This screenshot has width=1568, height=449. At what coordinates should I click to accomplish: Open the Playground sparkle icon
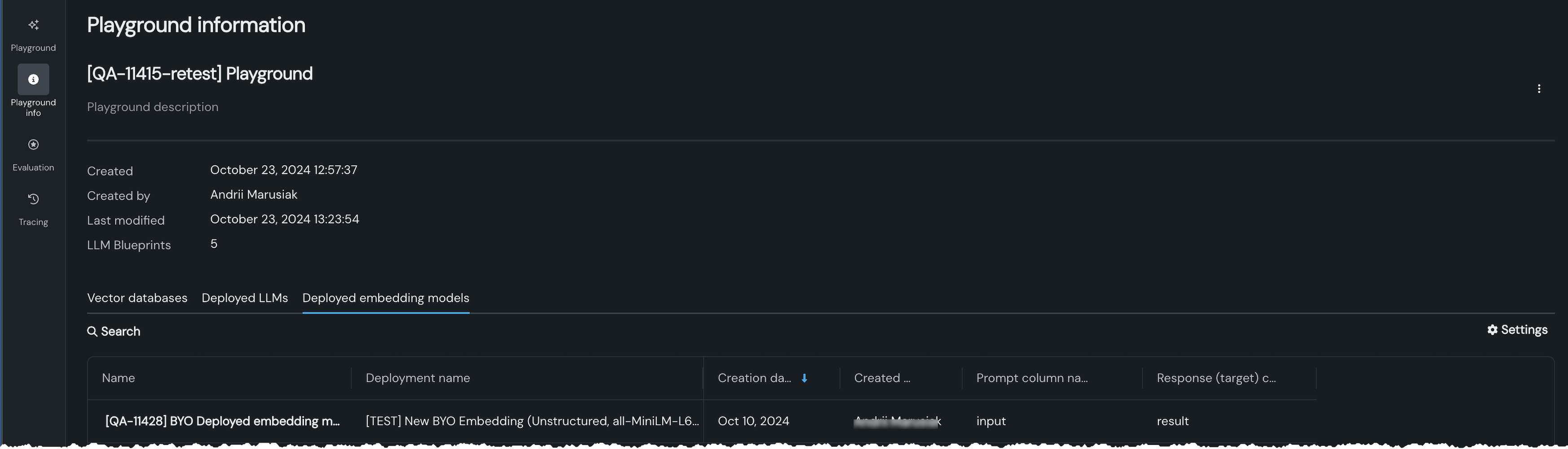coord(34,25)
